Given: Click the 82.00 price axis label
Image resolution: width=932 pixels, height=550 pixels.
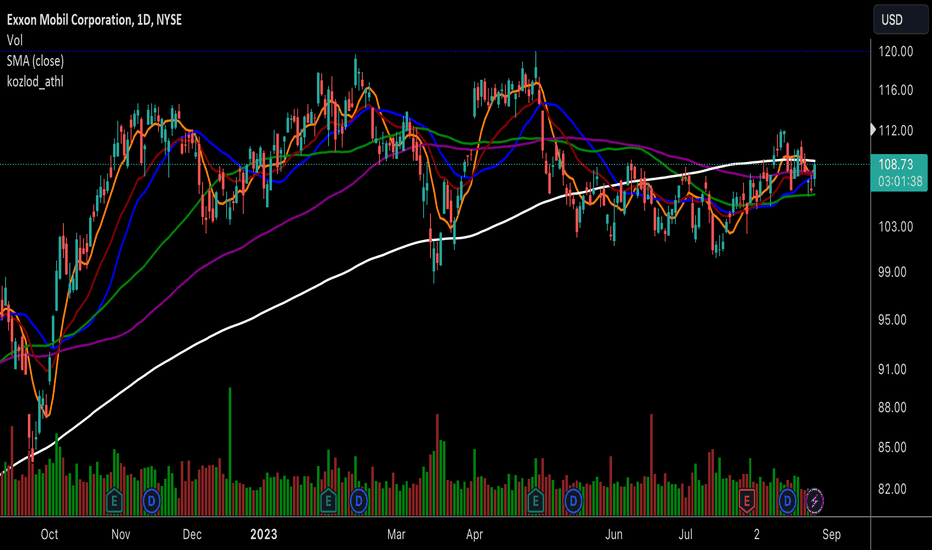Looking at the screenshot, I should (x=892, y=489).
